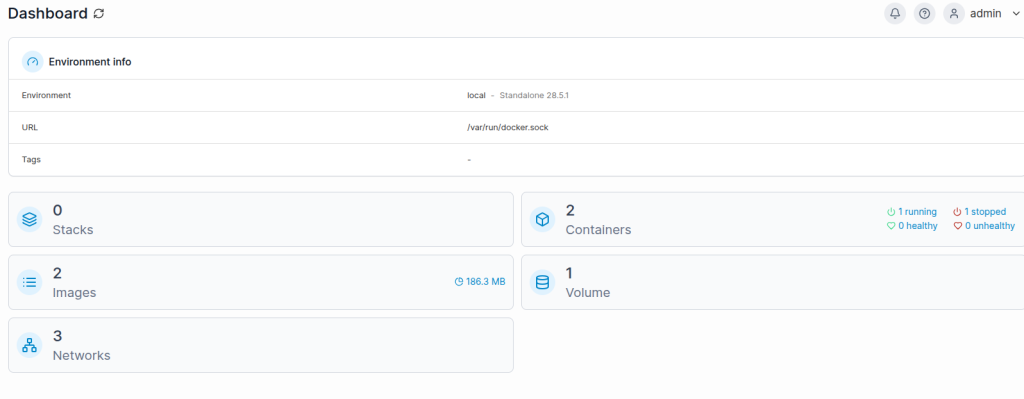The width and height of the screenshot is (1024, 399).
Task: Open the notifications bell icon
Action: 895,13
